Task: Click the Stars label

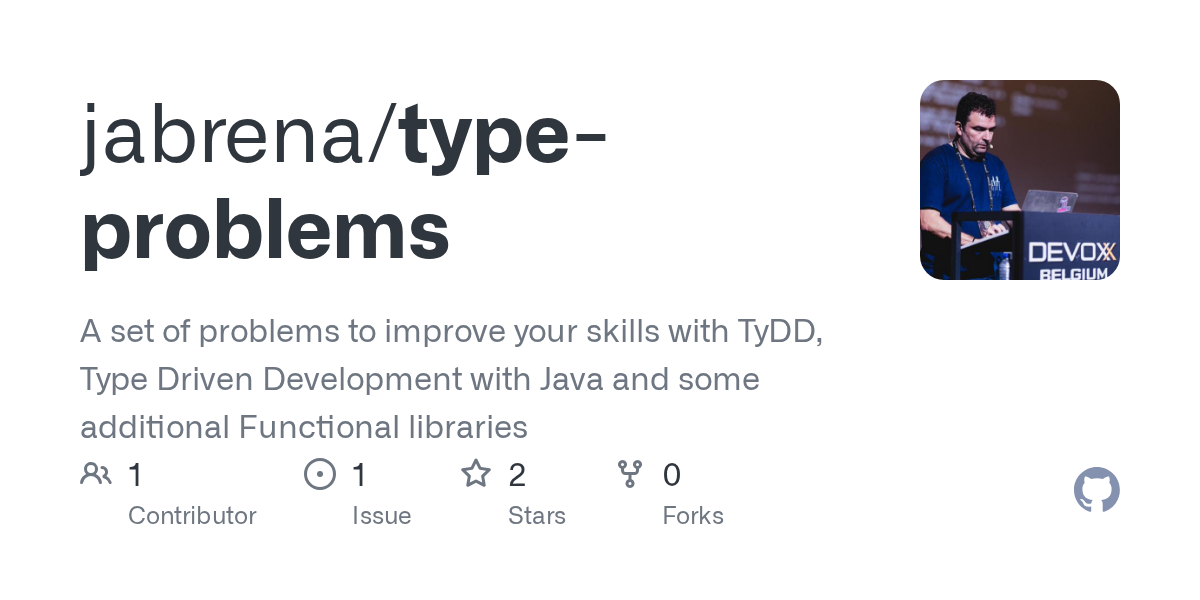Action: click(537, 516)
